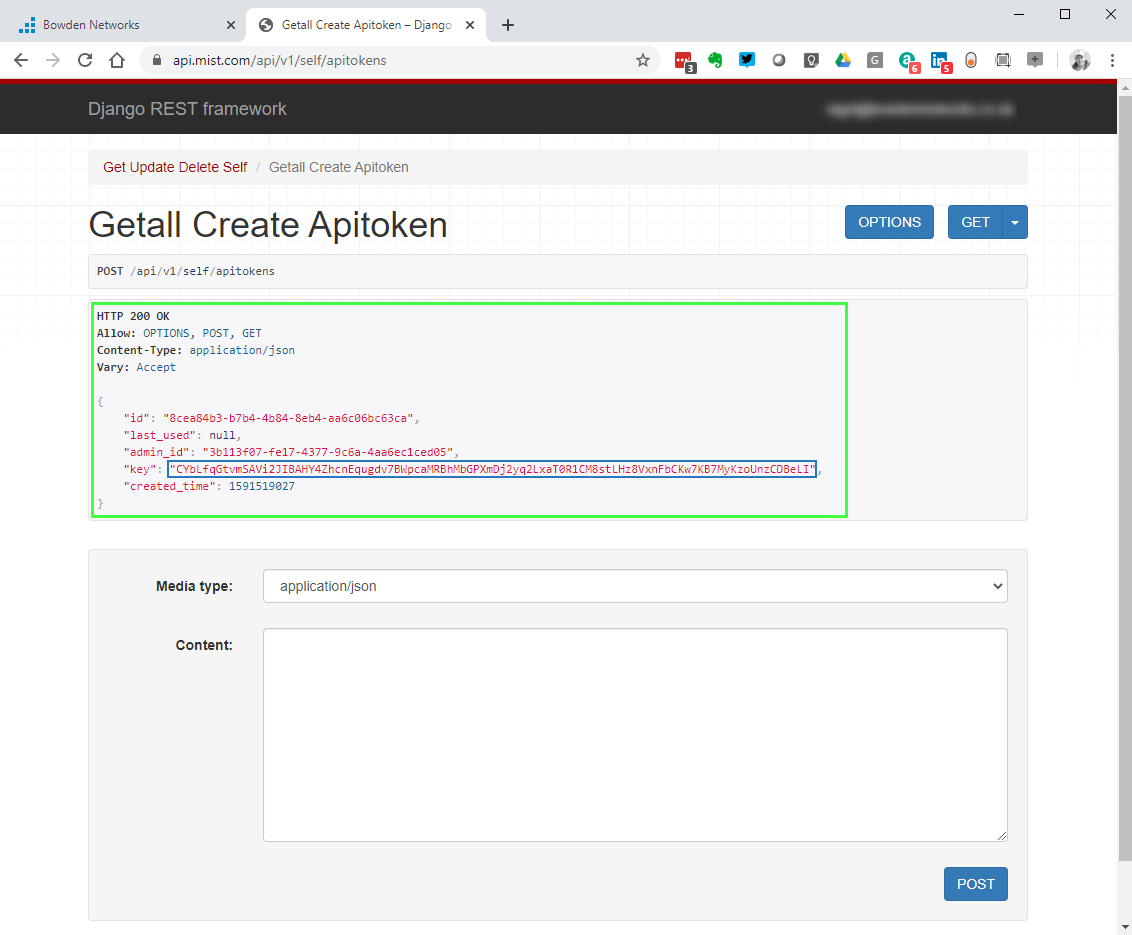Open the LinkedIn extension with badge 5
This screenshot has width=1132, height=935.
click(x=941, y=62)
